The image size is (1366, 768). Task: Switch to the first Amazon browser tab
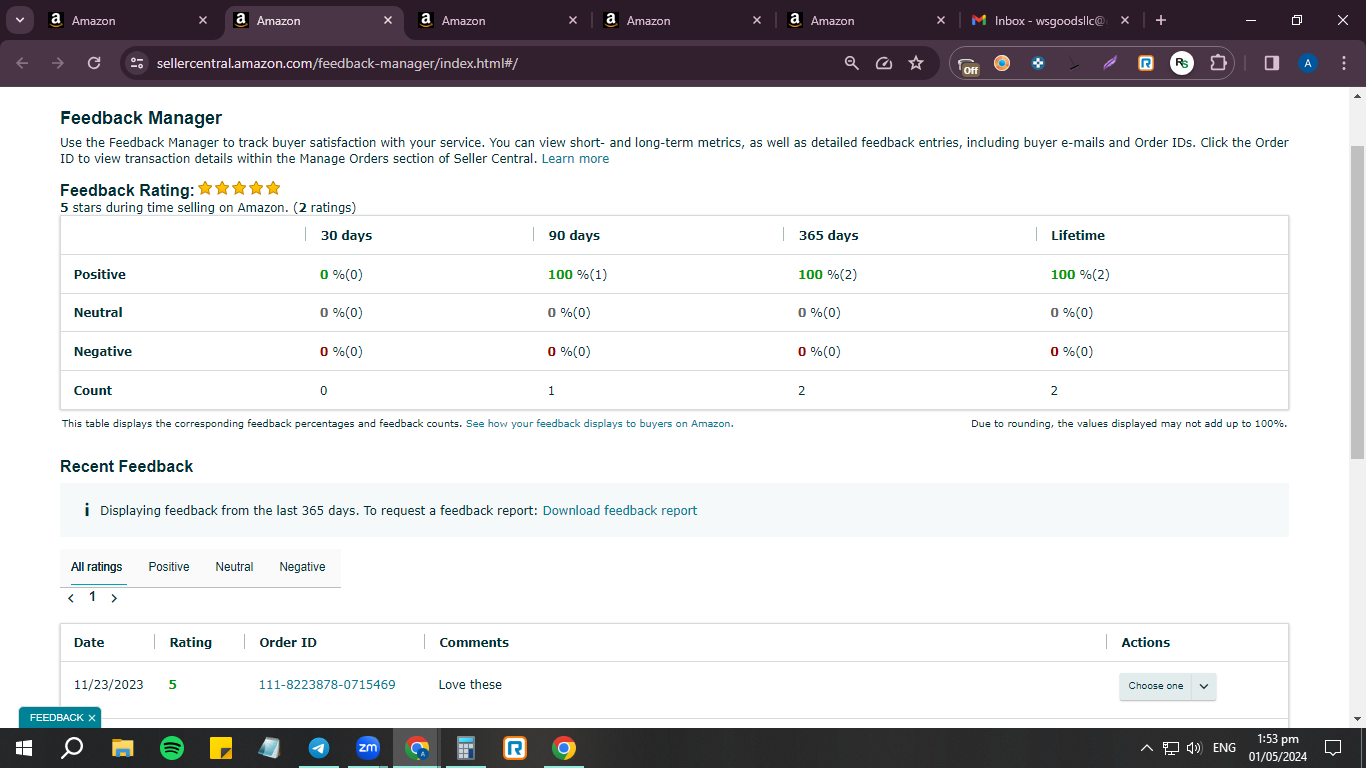127,20
